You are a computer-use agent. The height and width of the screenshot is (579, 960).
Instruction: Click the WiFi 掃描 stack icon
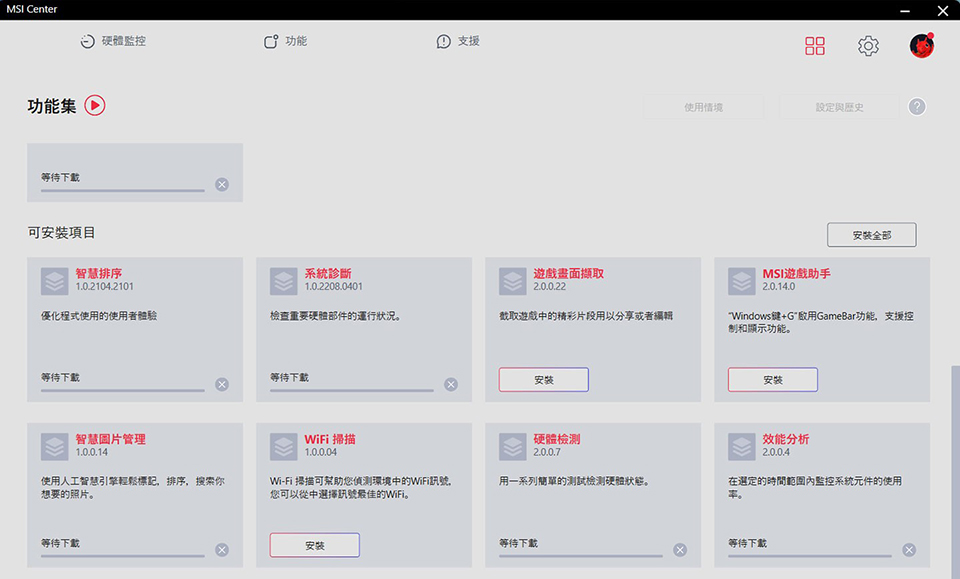[x=283, y=447]
